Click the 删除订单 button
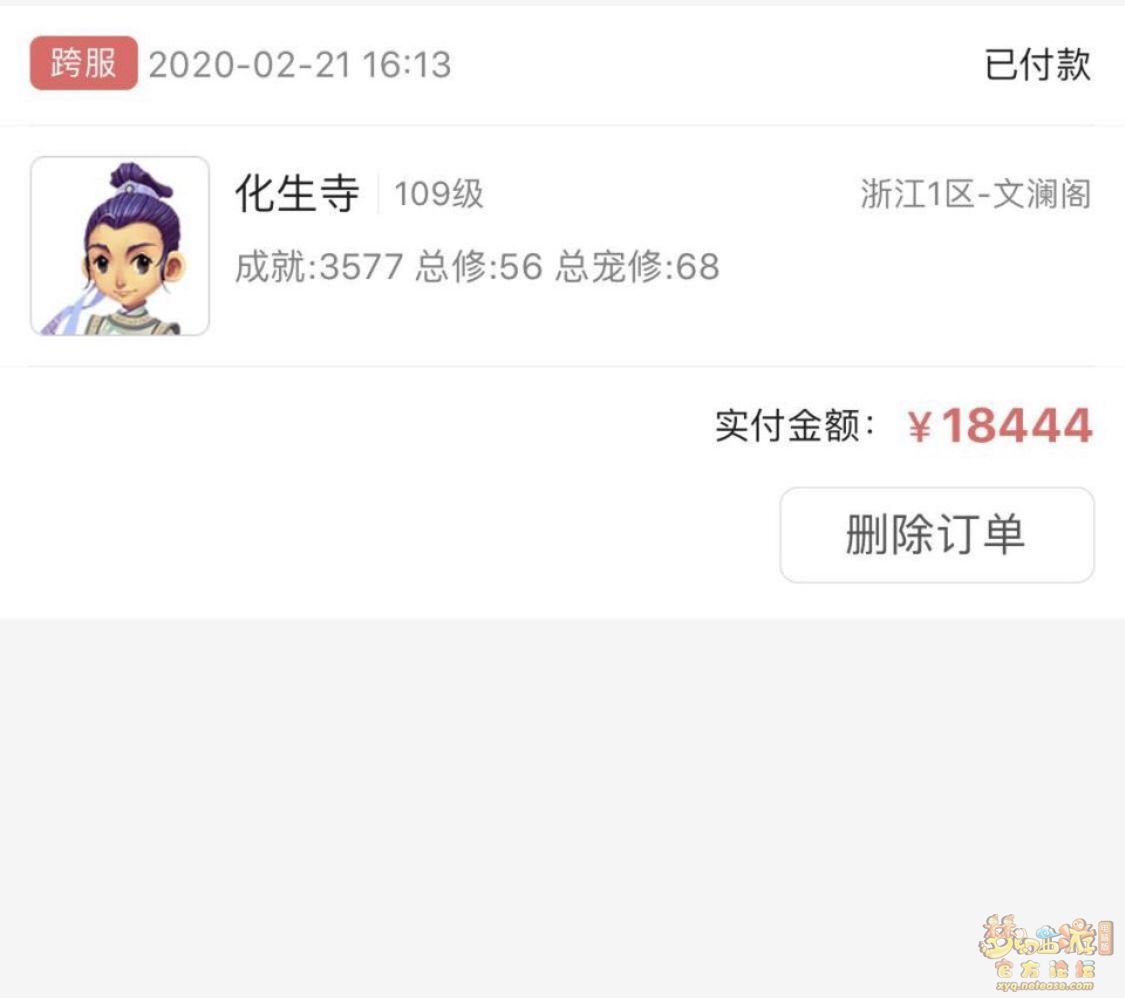1125x998 pixels. 936,535
